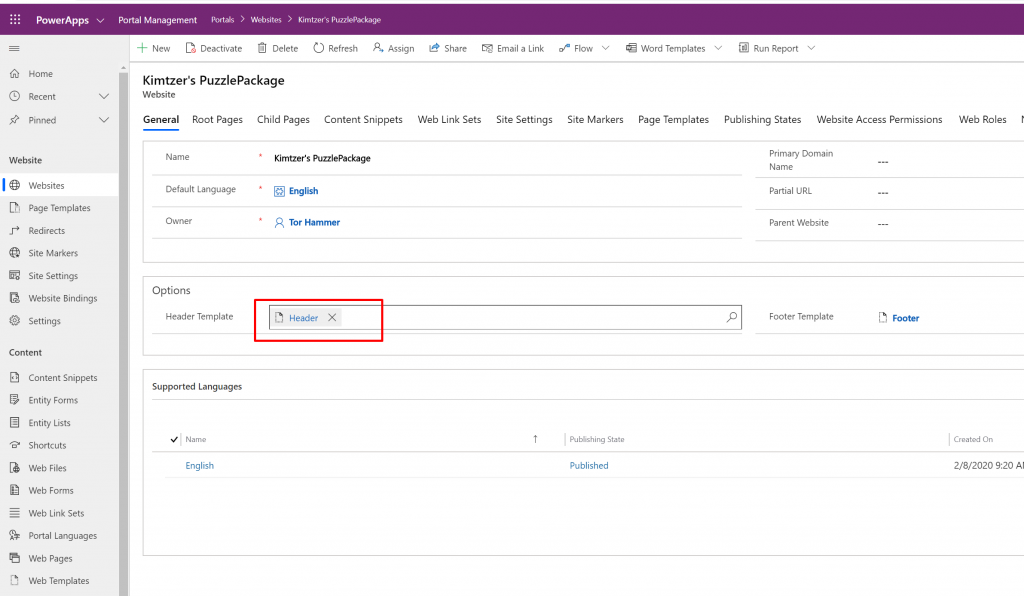Open Entity Forms in sidebar
This screenshot has width=1024, height=596.
pyautogui.click(x=53, y=400)
